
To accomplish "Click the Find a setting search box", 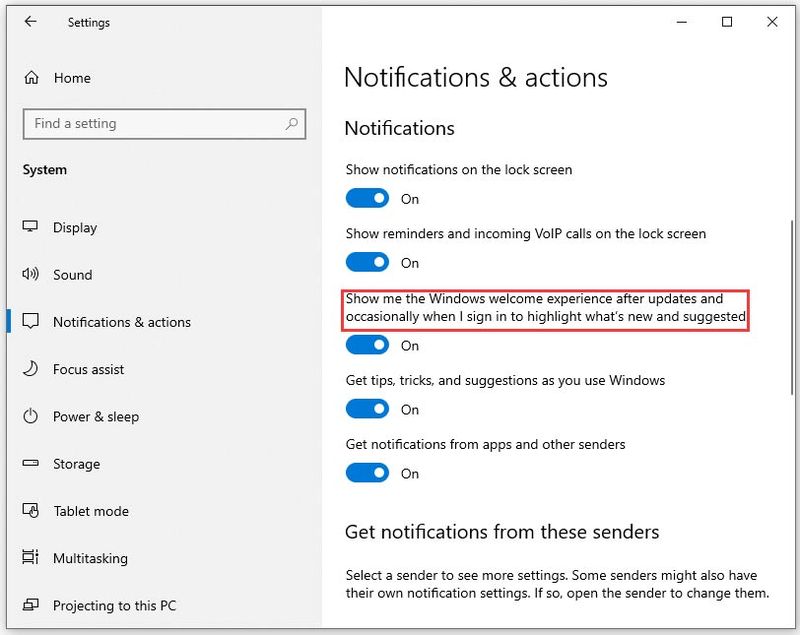I will tap(164, 123).
